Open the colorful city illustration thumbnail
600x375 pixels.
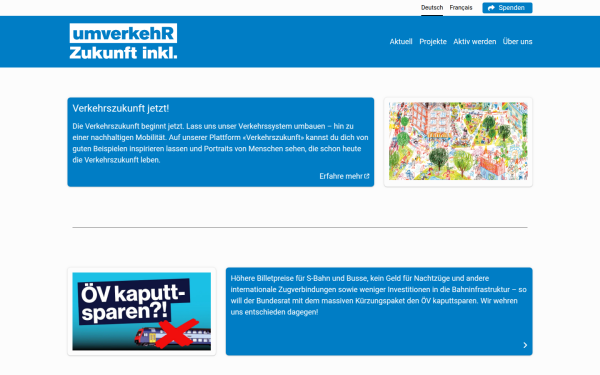(x=458, y=141)
